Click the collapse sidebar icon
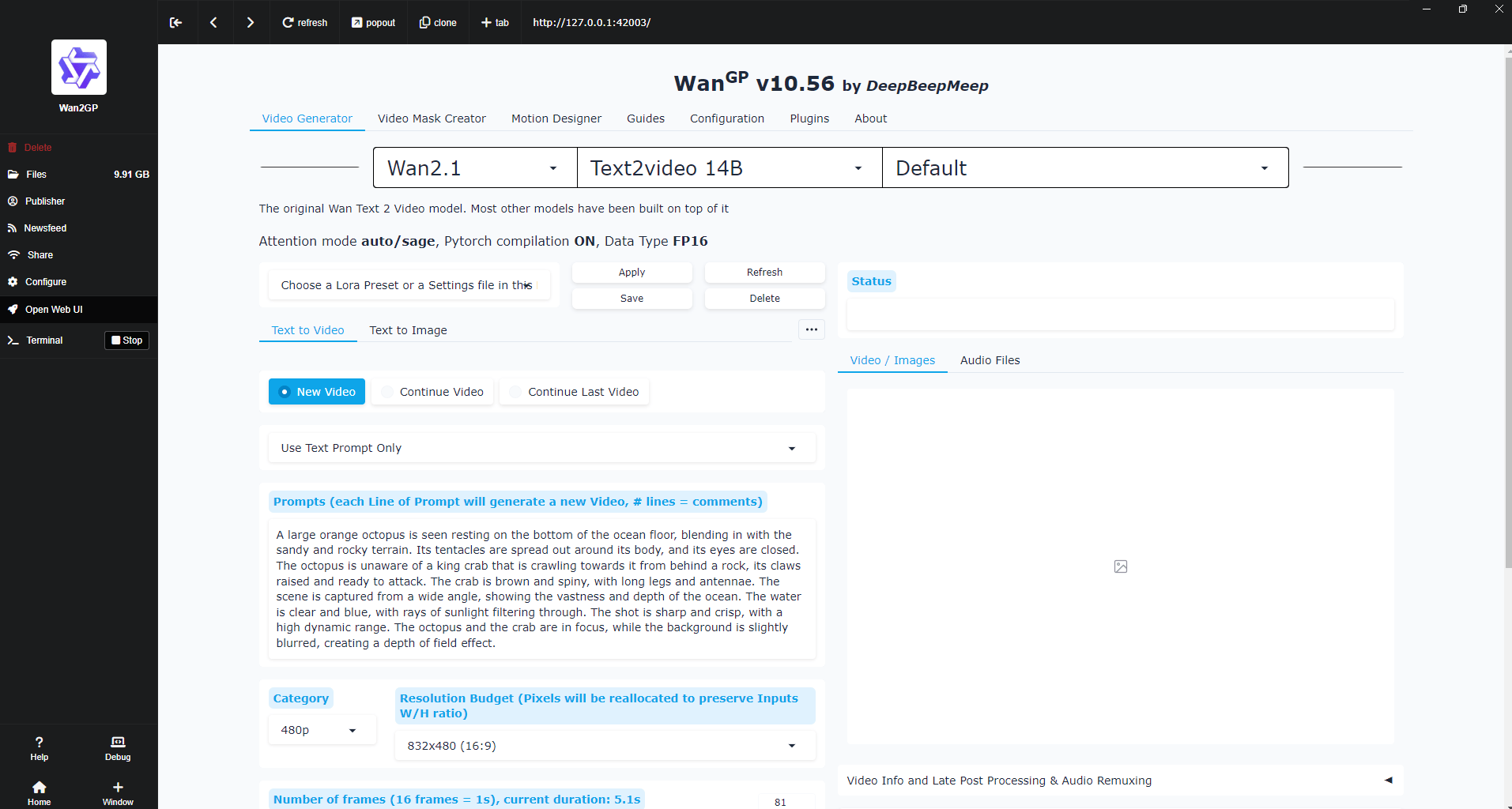 click(175, 22)
